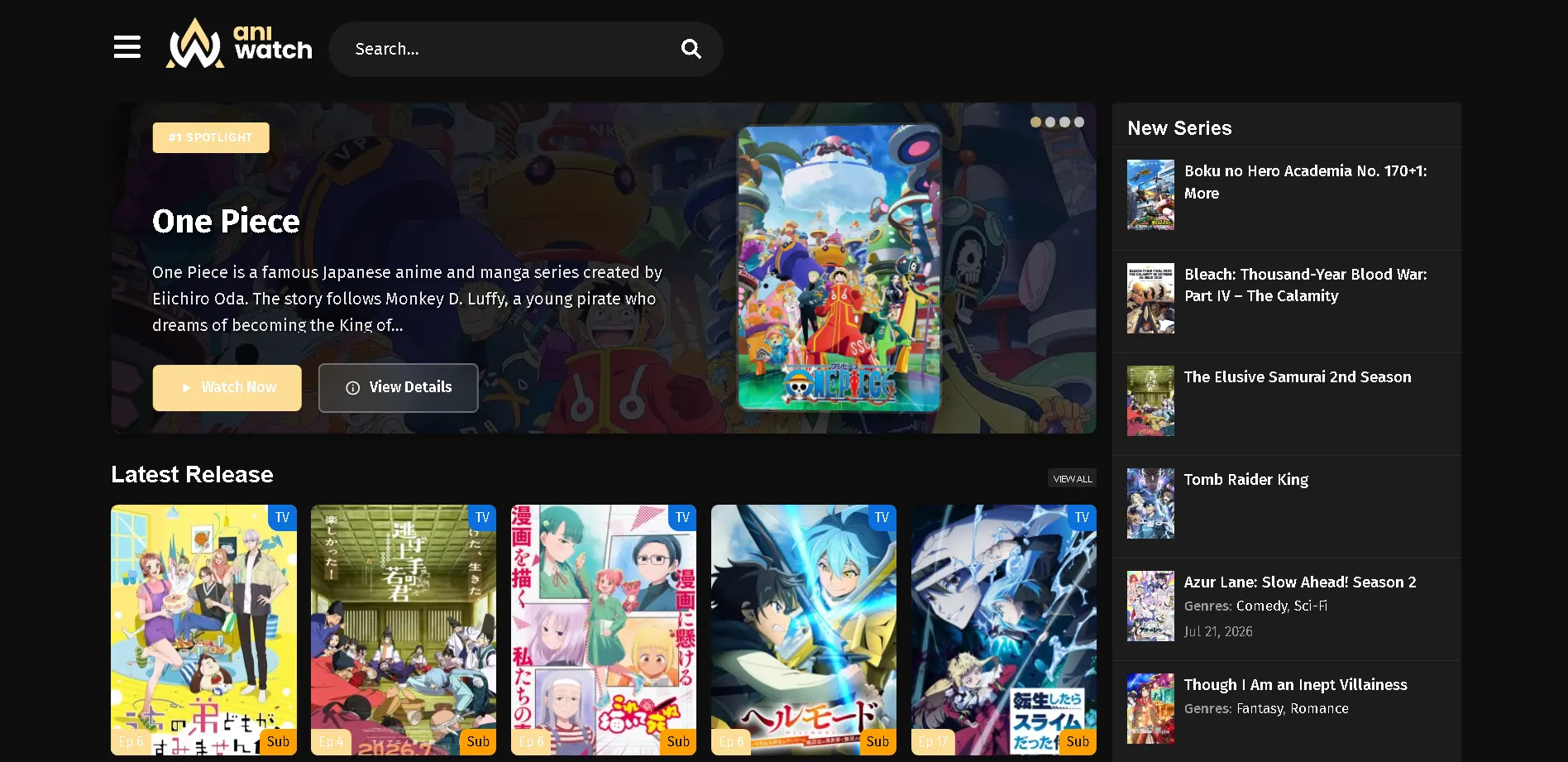The image size is (1568, 762).
Task: Select the Sub badge on the pink manga-panel poster
Action: click(x=678, y=741)
